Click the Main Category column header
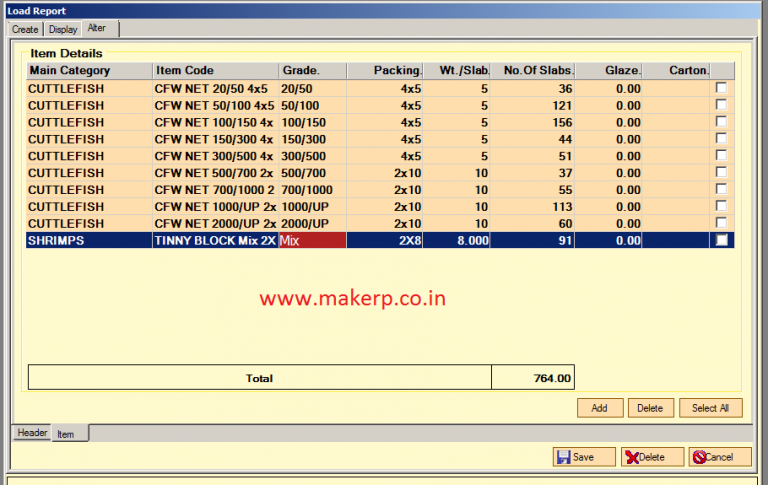The image size is (768, 485). click(x=88, y=71)
